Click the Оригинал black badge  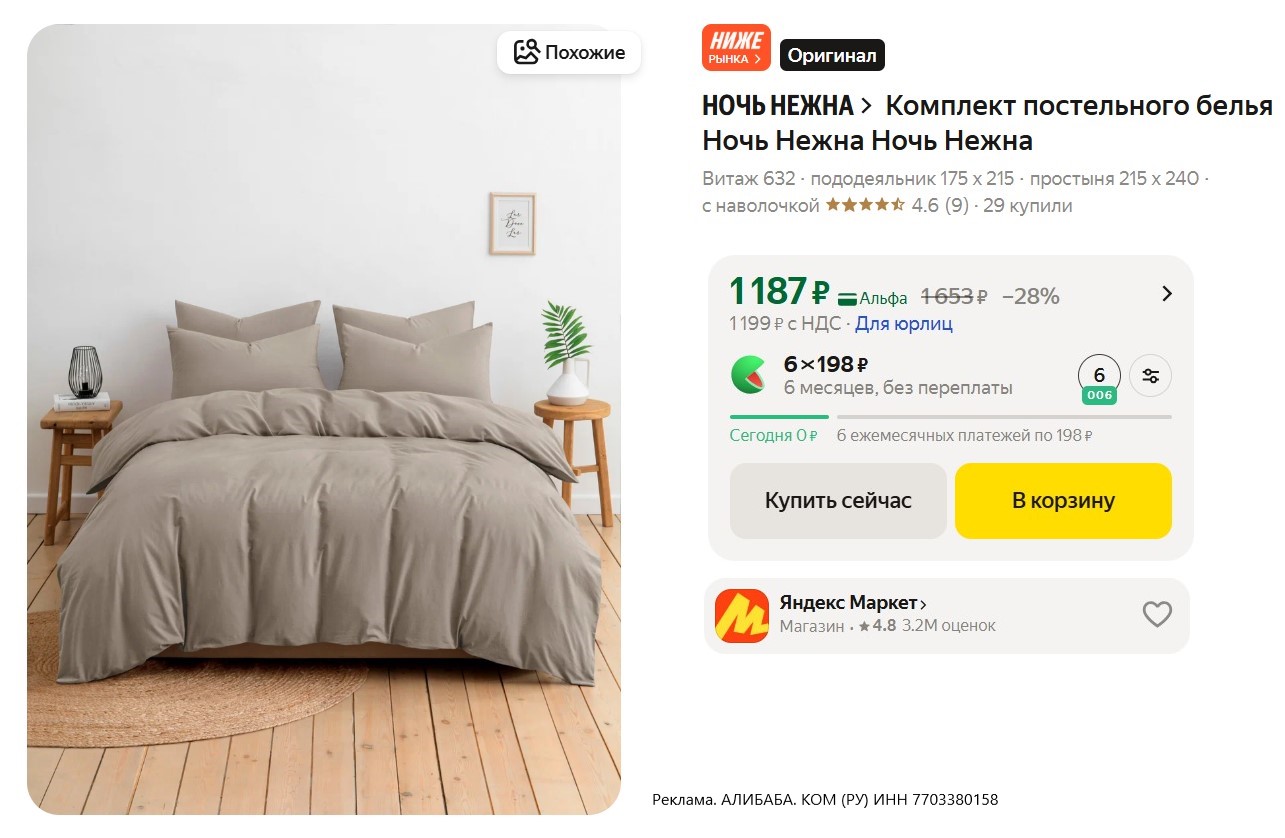832,56
